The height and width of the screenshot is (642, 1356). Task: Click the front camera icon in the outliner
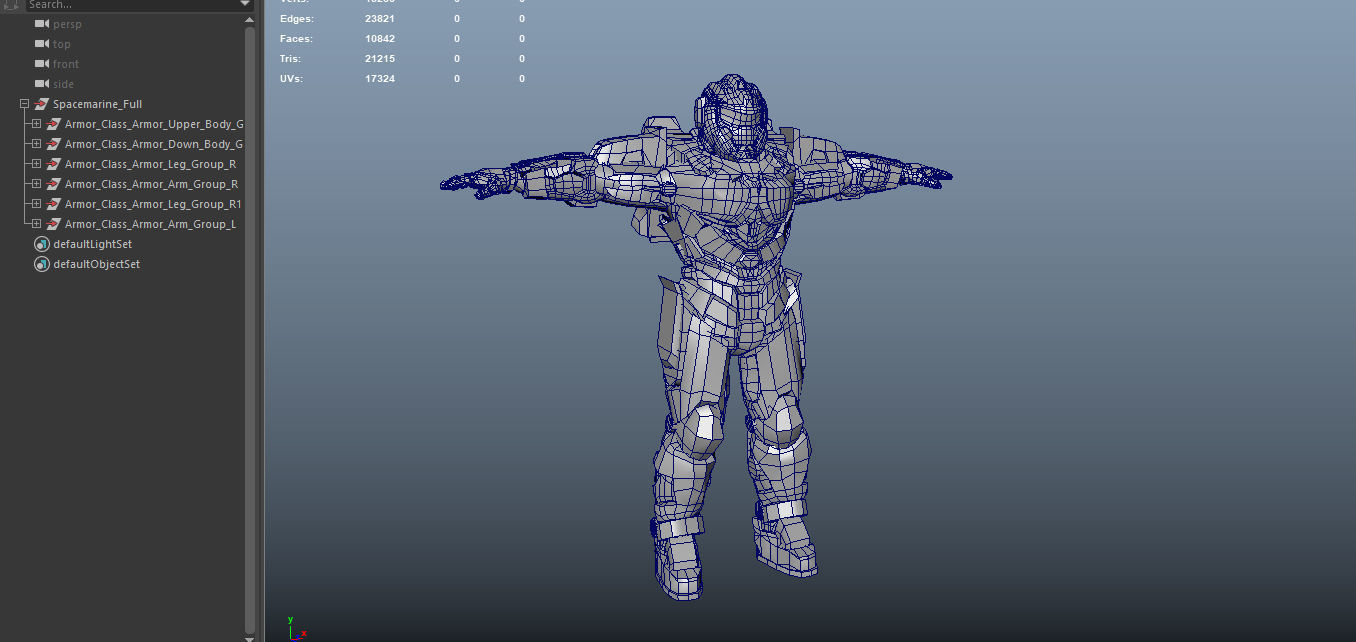[x=41, y=64]
